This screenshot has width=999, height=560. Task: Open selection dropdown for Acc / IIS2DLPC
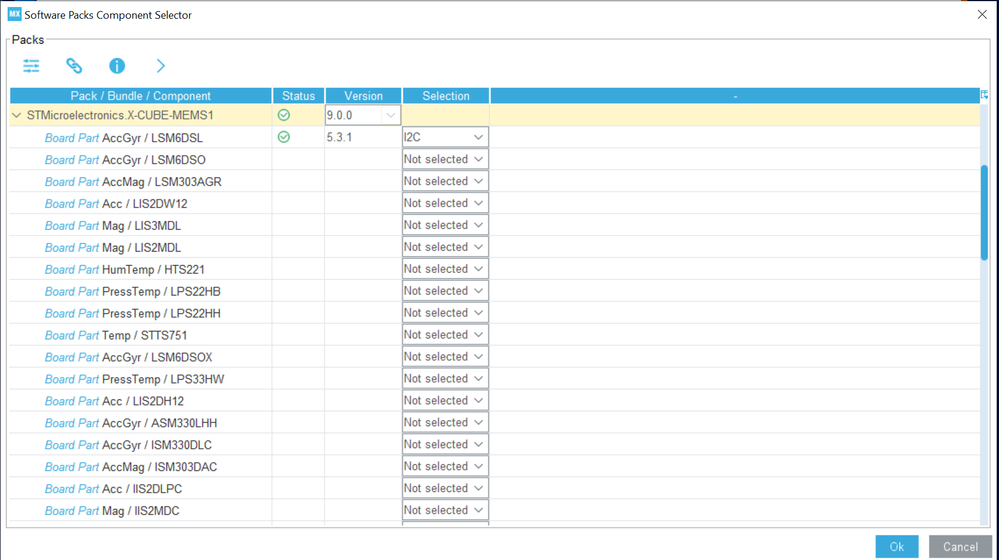point(445,489)
